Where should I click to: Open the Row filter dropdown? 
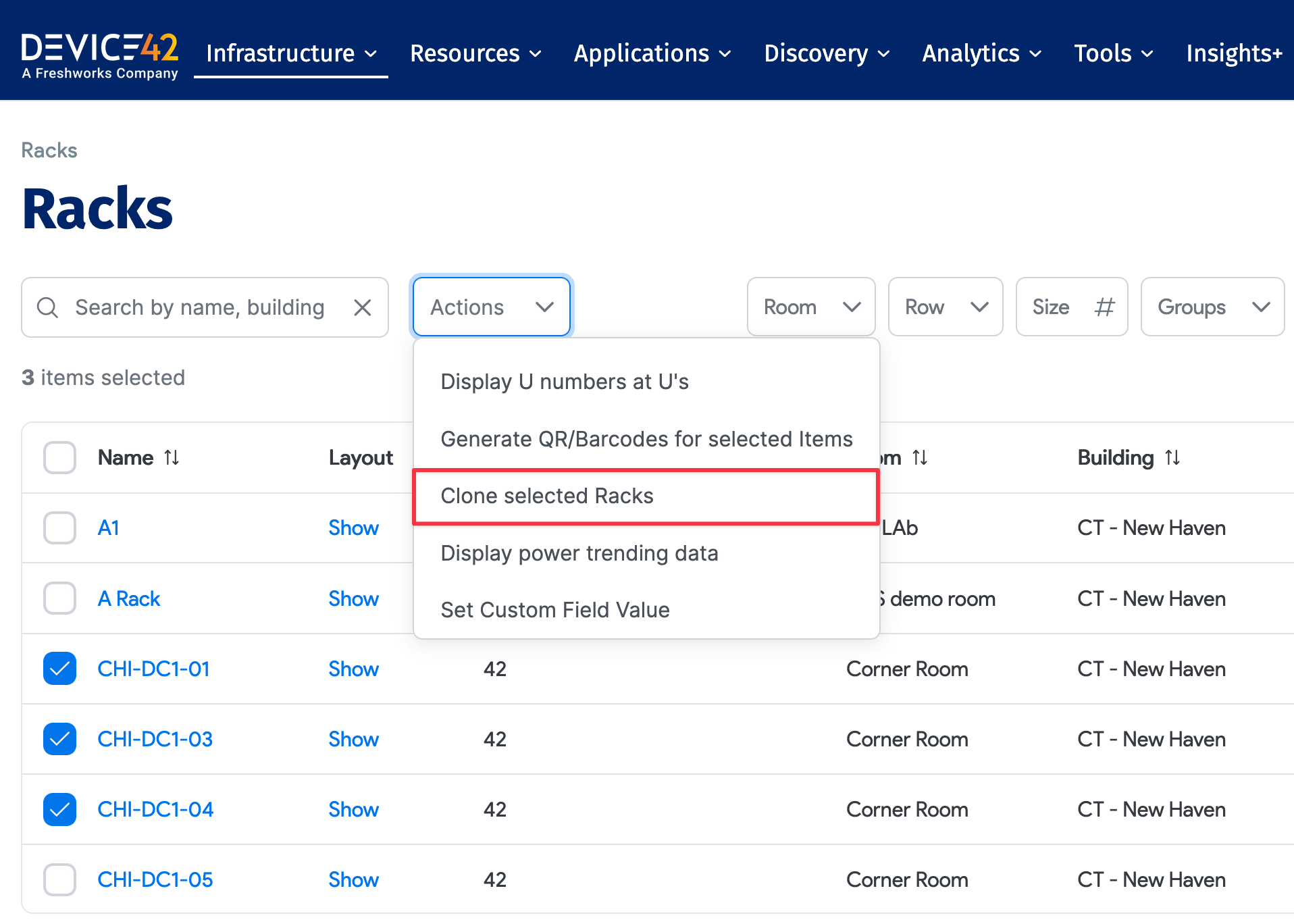pyautogui.click(x=945, y=307)
